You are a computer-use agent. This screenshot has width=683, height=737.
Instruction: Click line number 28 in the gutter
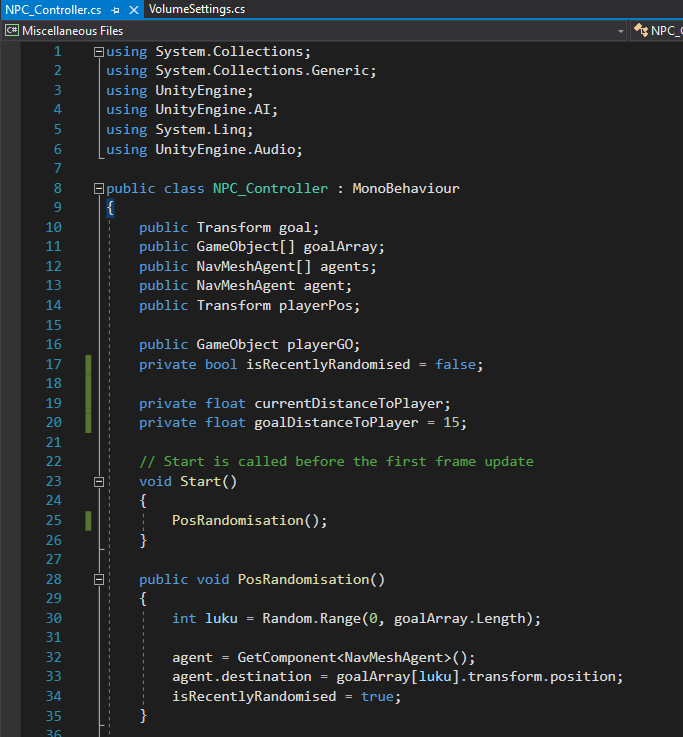(x=54, y=580)
